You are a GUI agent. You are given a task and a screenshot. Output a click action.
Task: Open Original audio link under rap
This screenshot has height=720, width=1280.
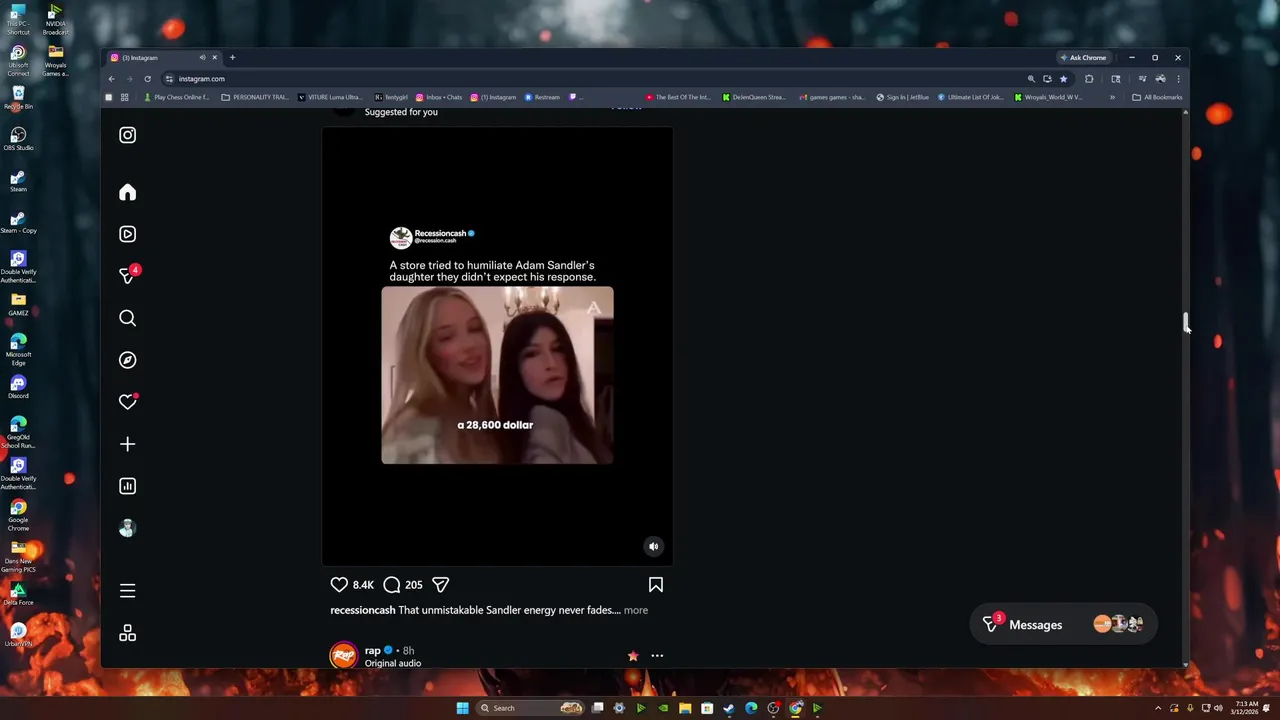(393, 663)
